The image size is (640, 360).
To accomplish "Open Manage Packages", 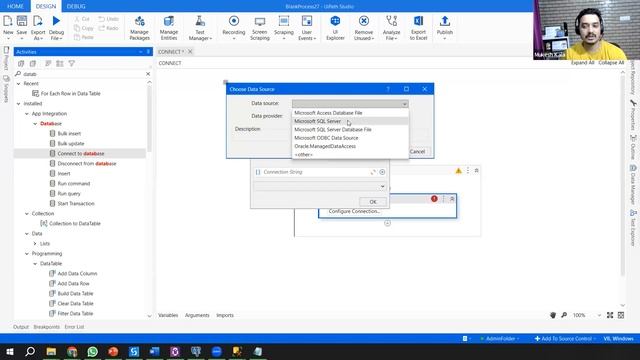I will (139, 27).
